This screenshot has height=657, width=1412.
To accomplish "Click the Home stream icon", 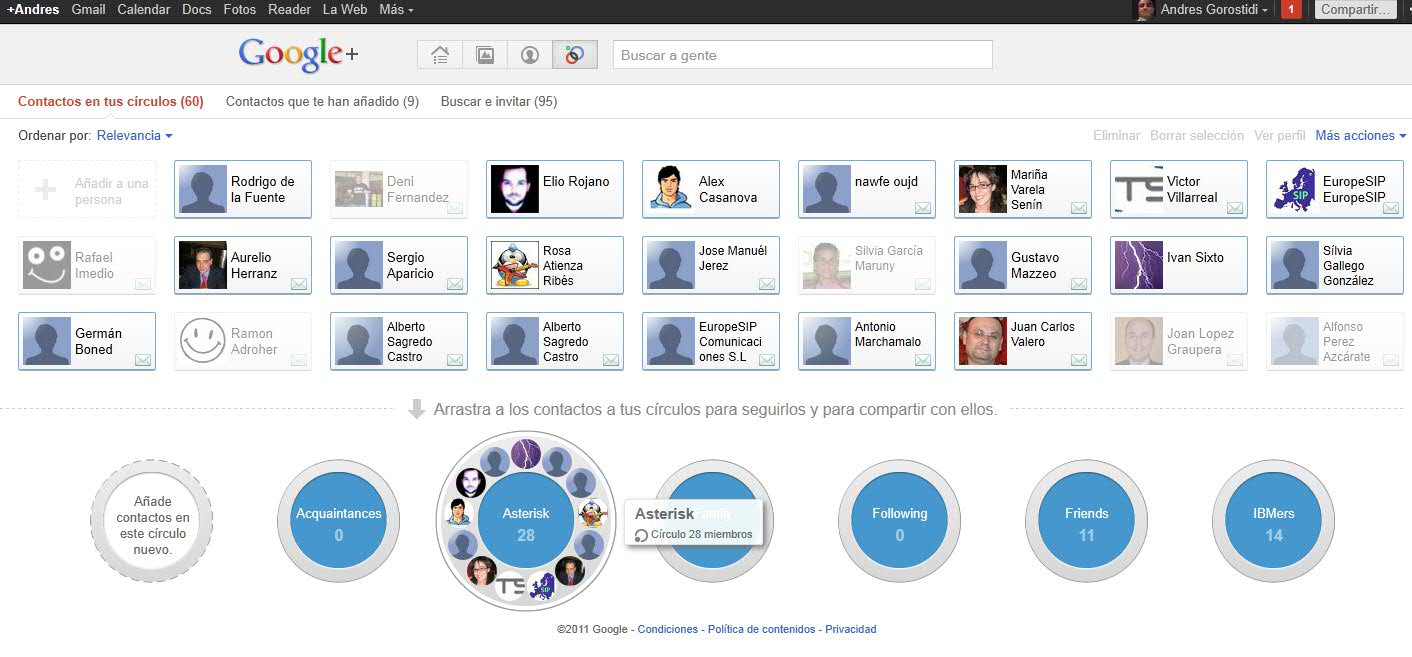I will [440, 55].
